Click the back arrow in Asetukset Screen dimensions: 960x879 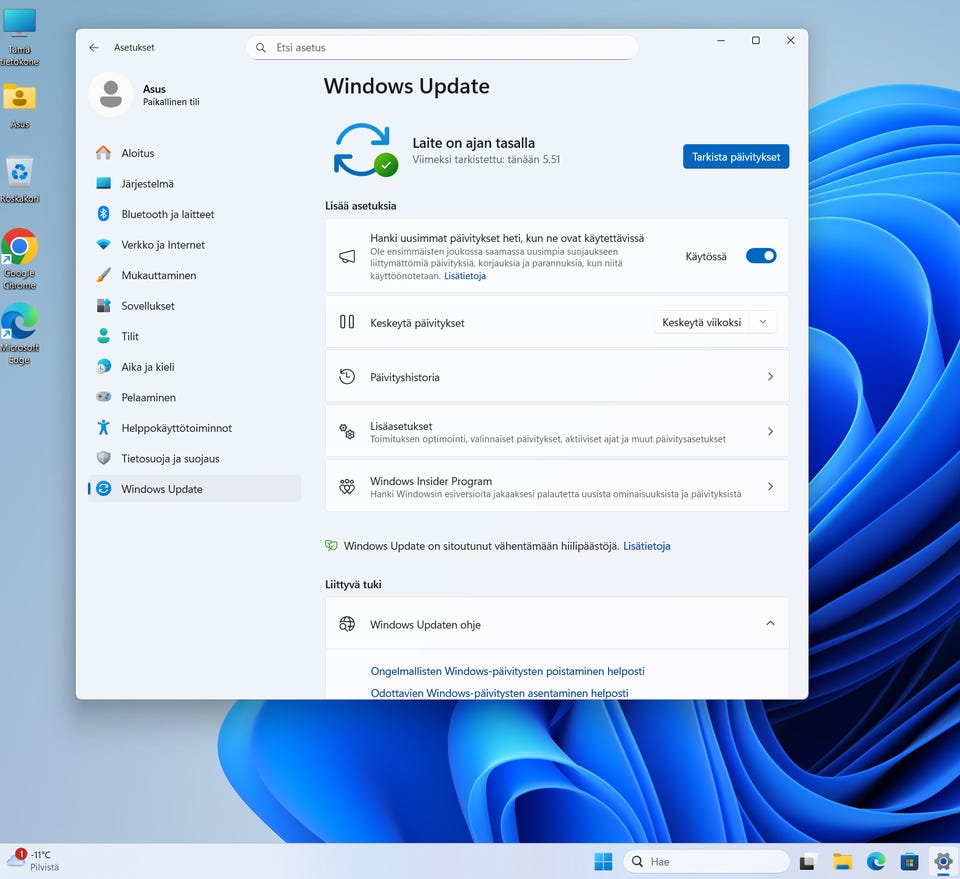94,48
